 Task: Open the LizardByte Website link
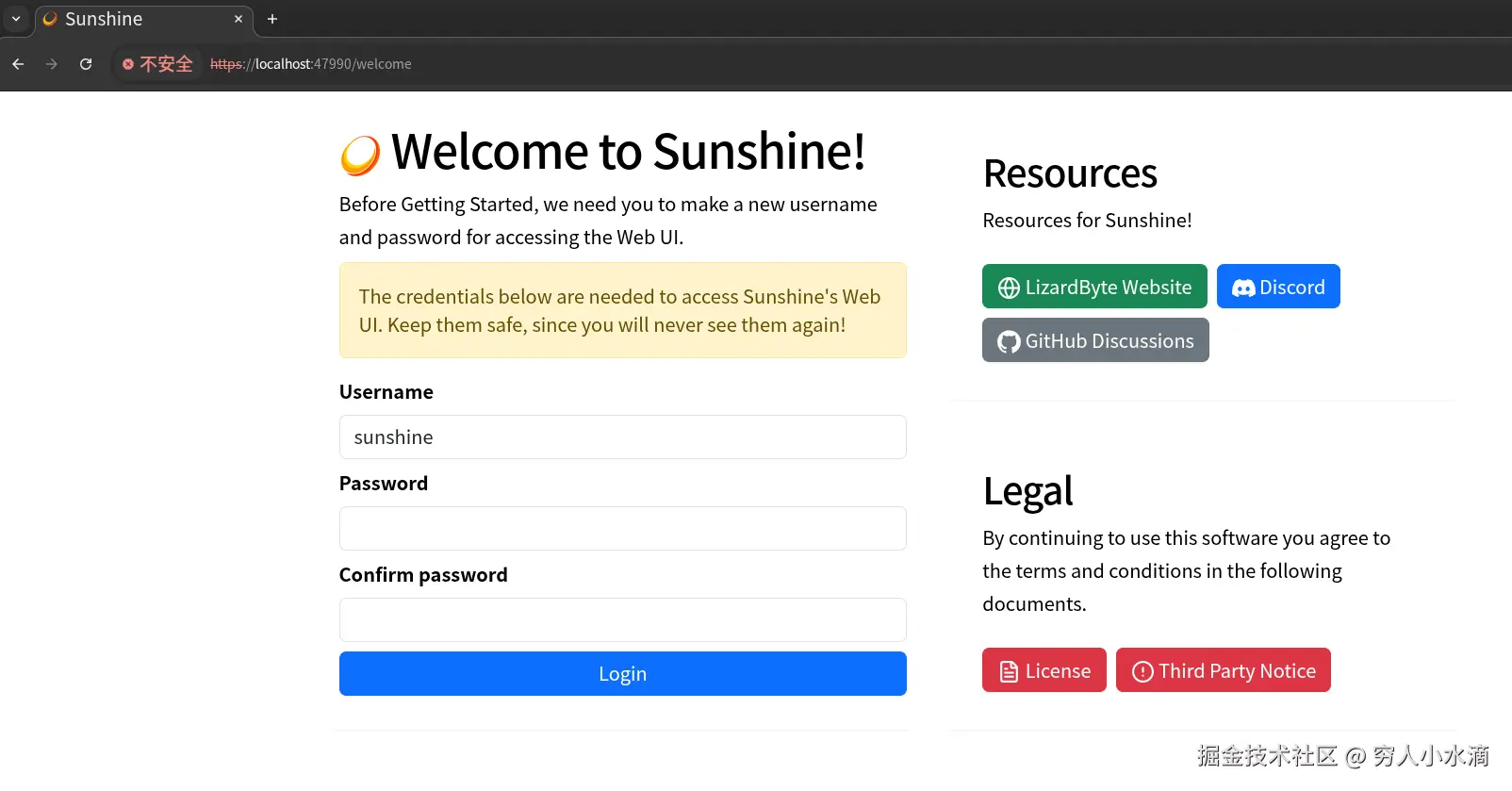[1094, 287]
